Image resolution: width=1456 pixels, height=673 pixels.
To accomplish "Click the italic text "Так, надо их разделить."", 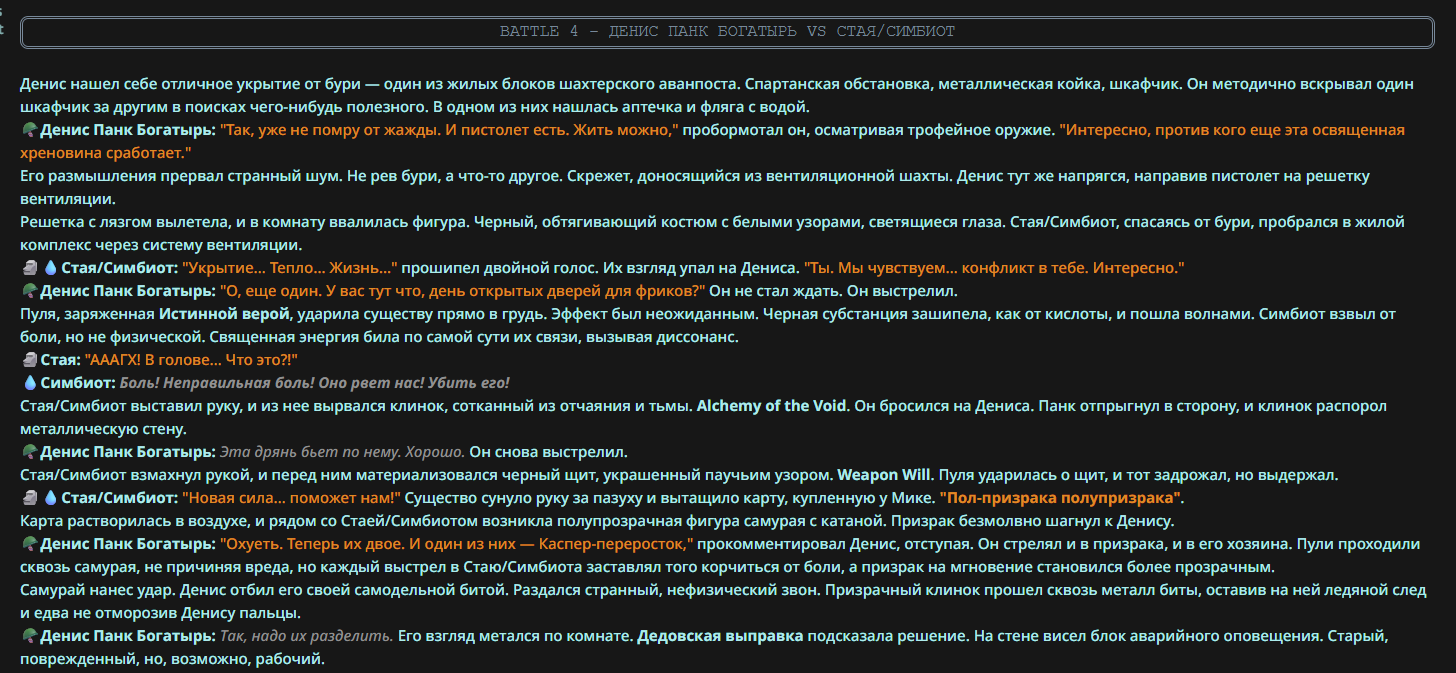I will tap(307, 636).
